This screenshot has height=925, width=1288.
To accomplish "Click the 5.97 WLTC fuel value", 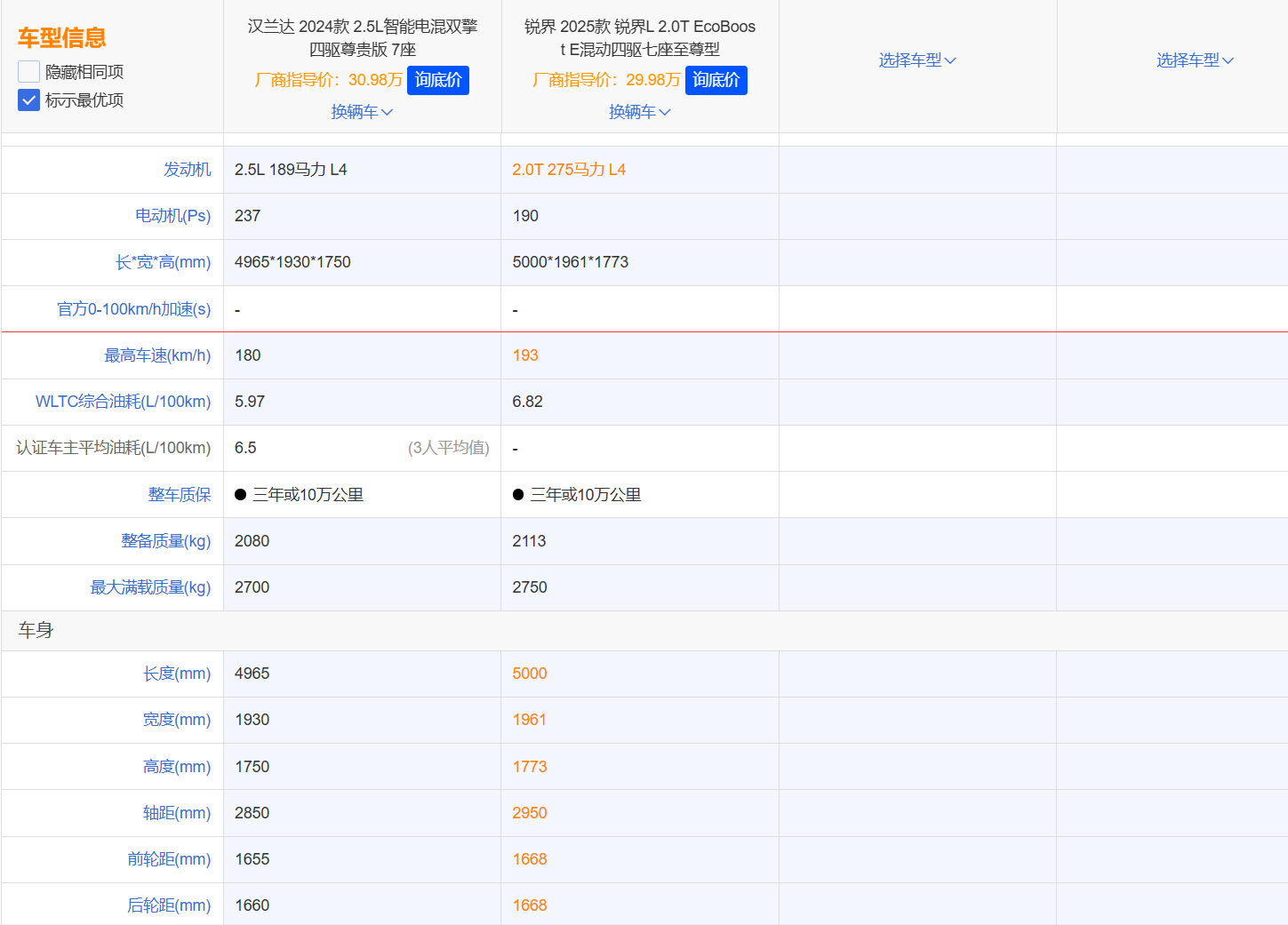I will tap(250, 402).
